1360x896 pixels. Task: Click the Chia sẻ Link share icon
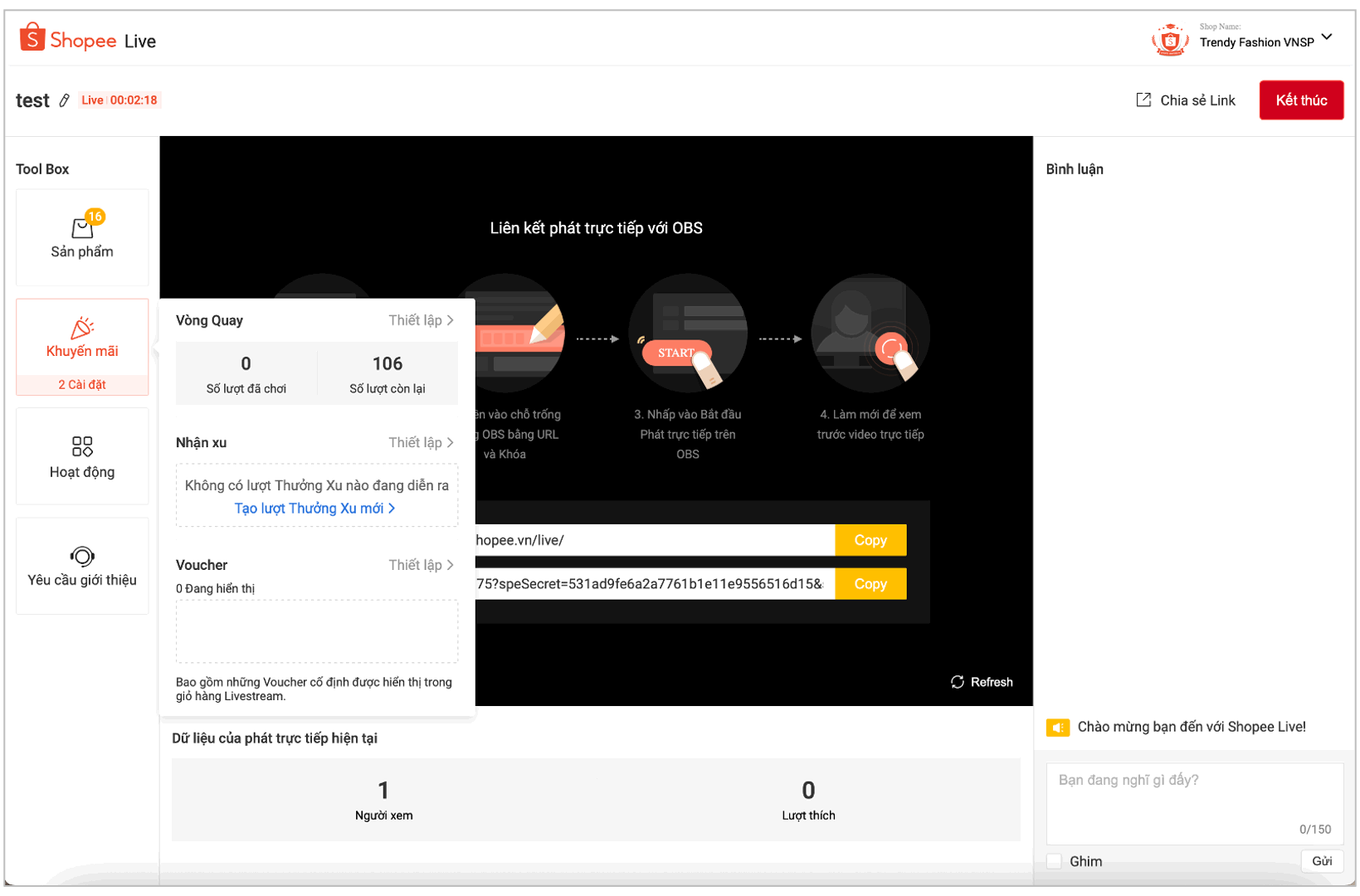[x=1143, y=100]
